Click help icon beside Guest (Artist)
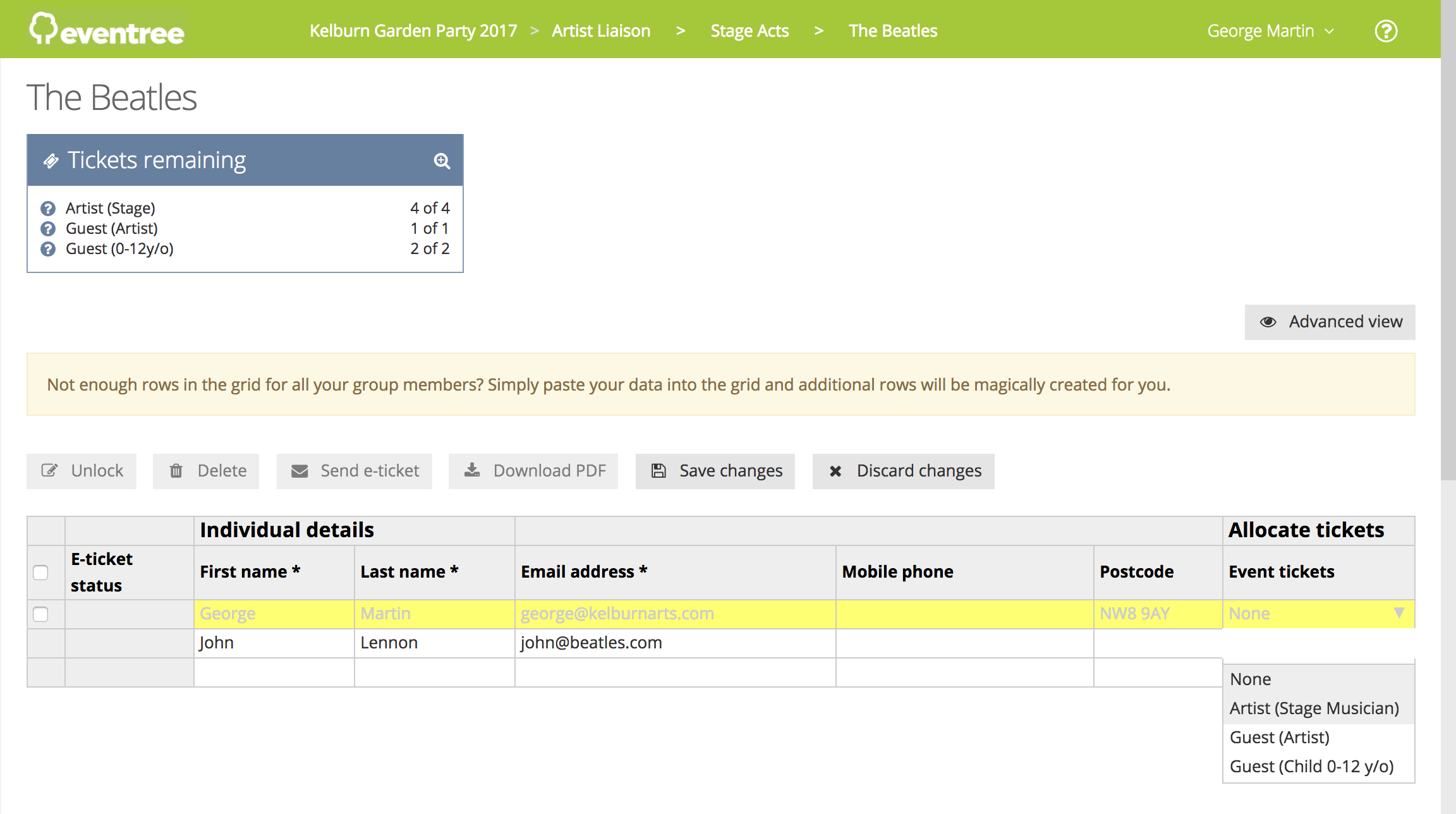Viewport: 1456px width, 814px height. 48,229
